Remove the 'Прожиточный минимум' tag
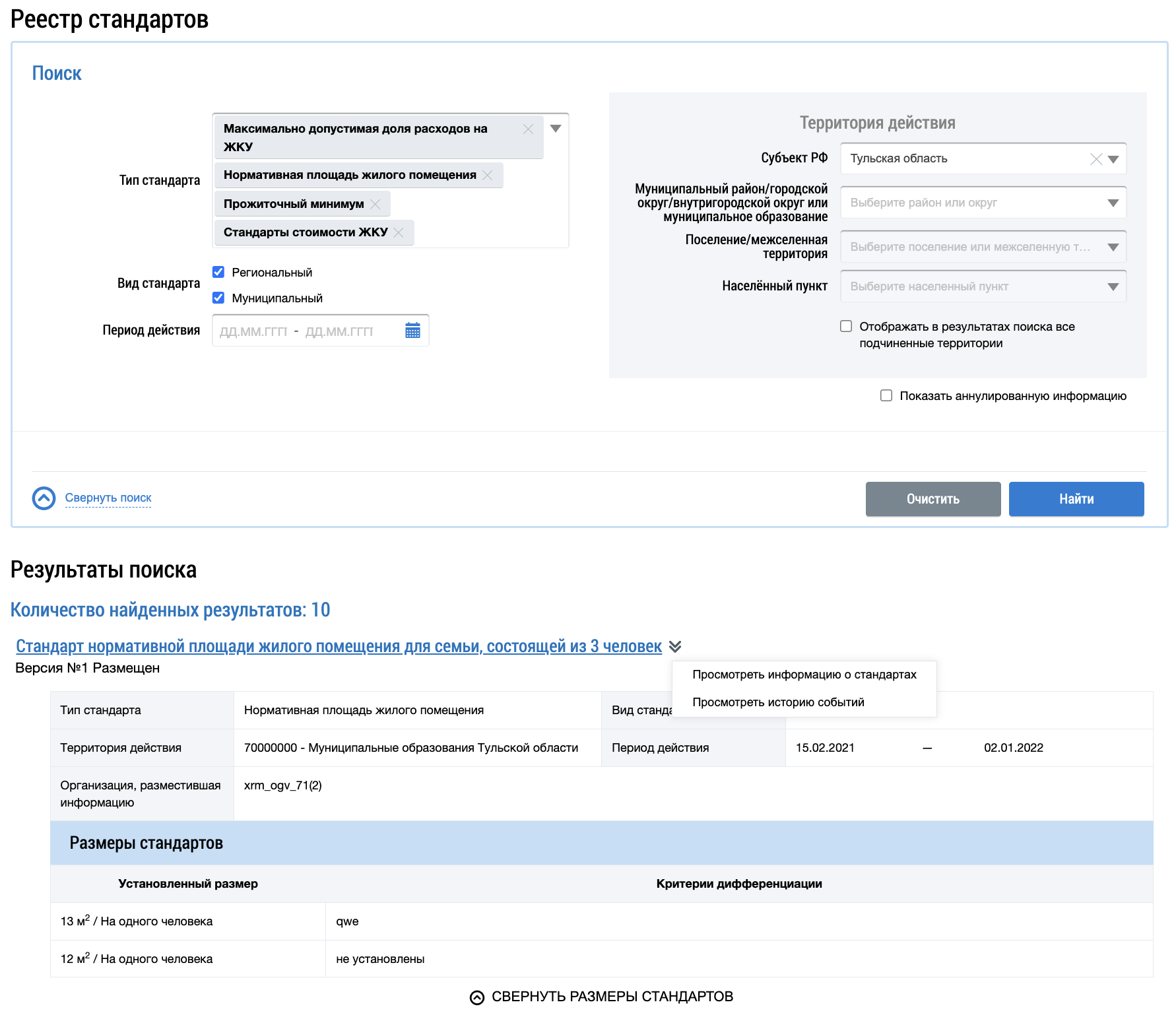Viewport: 1176px width, 1027px height. click(375, 204)
